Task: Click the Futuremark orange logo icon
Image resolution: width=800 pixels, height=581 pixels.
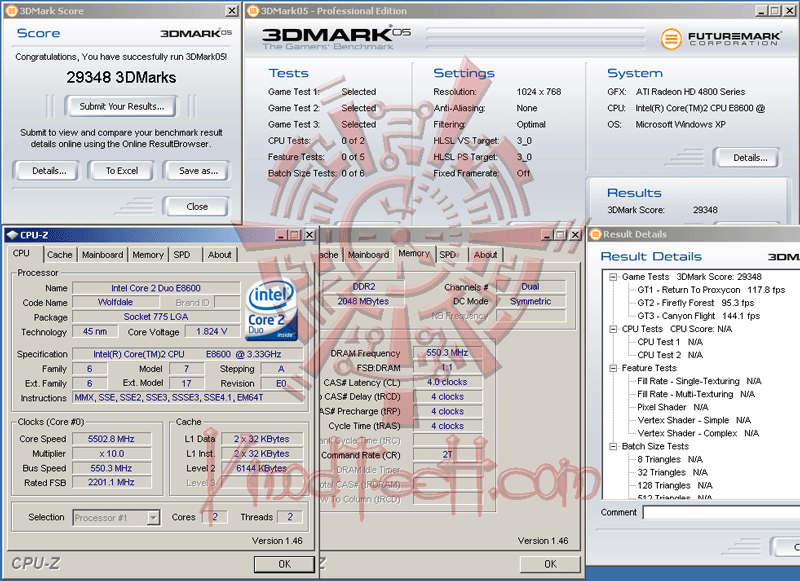Action: point(671,39)
